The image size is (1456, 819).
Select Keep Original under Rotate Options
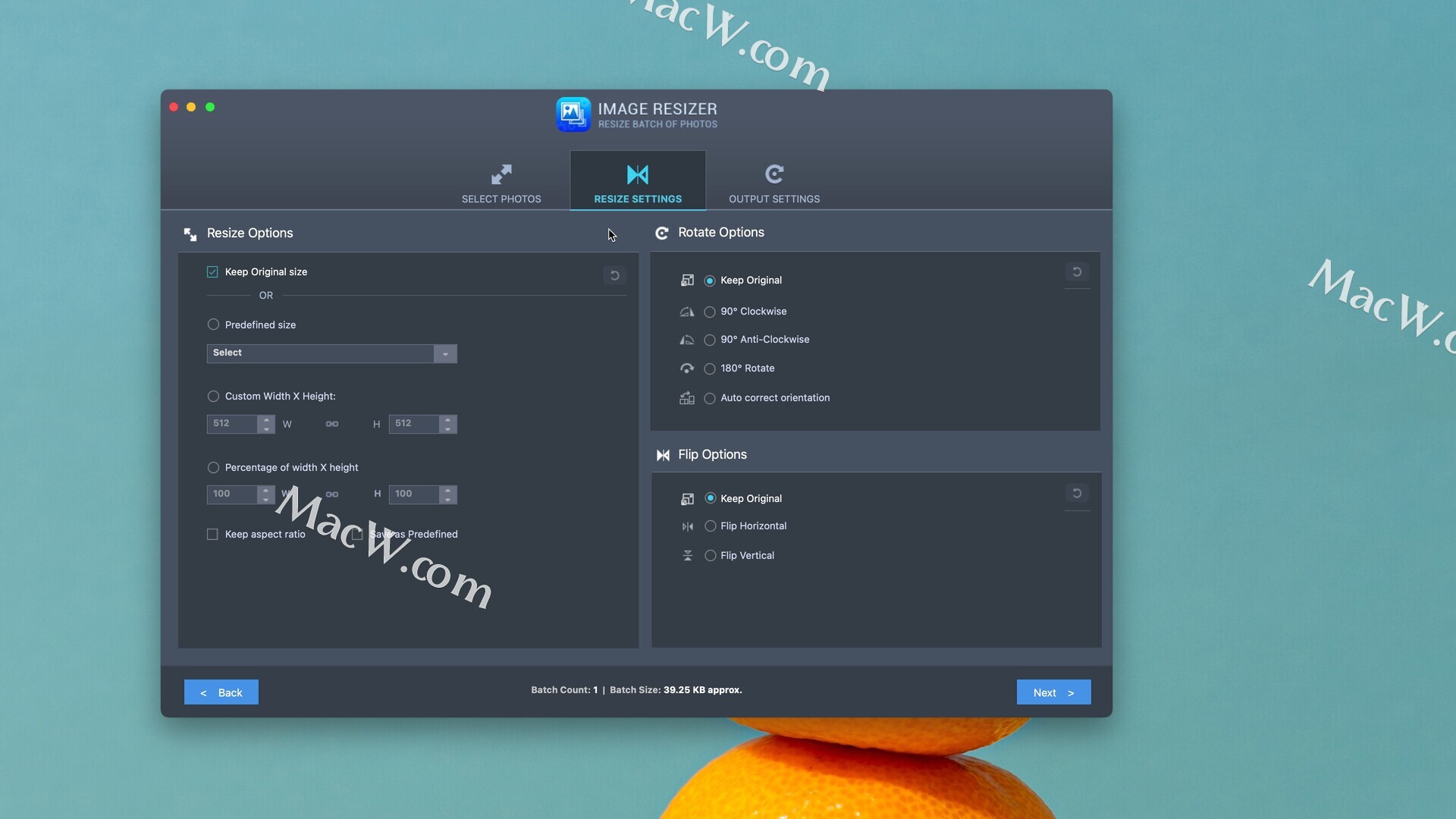click(710, 281)
